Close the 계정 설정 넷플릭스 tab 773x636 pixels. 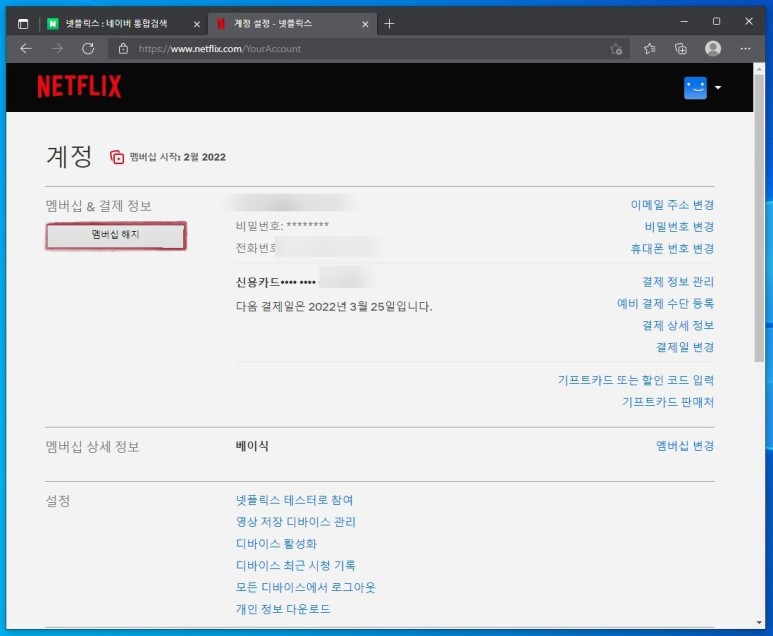tap(365, 24)
